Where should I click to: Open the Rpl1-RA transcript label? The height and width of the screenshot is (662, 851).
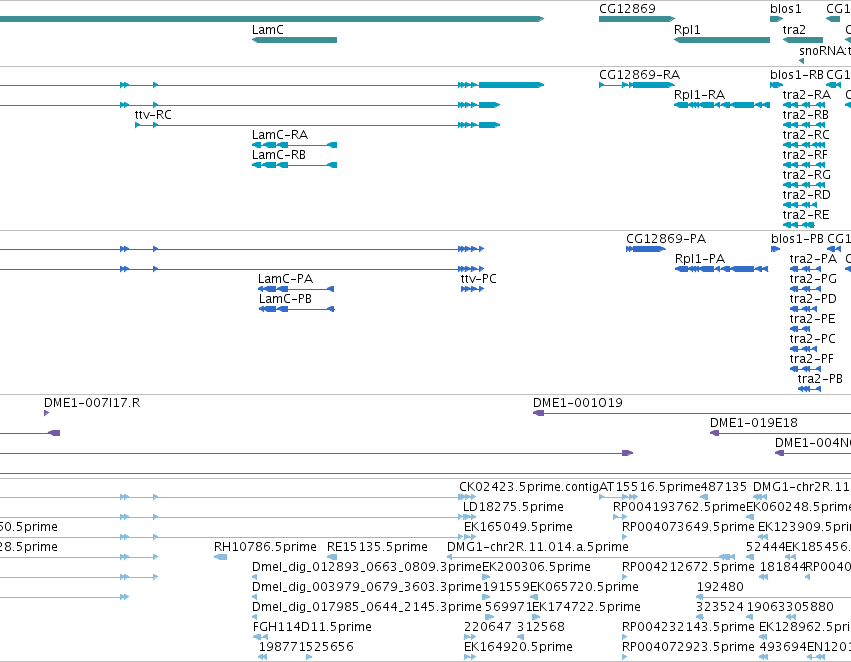pos(700,94)
